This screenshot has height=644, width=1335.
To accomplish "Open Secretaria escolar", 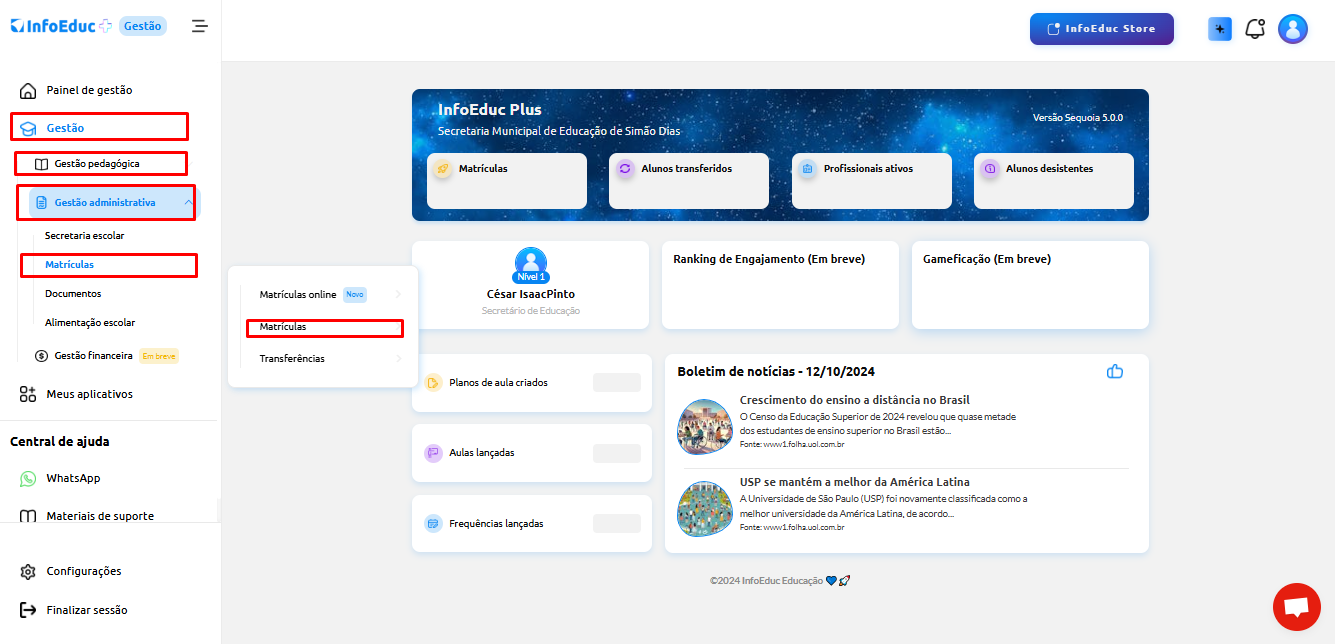I will [x=85, y=236].
